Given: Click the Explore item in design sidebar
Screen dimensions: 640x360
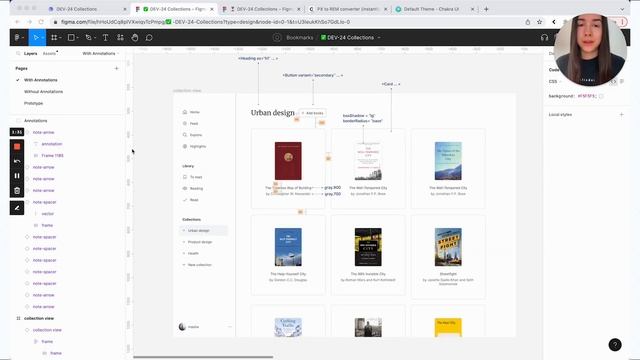Looking at the screenshot, I should (196, 135).
